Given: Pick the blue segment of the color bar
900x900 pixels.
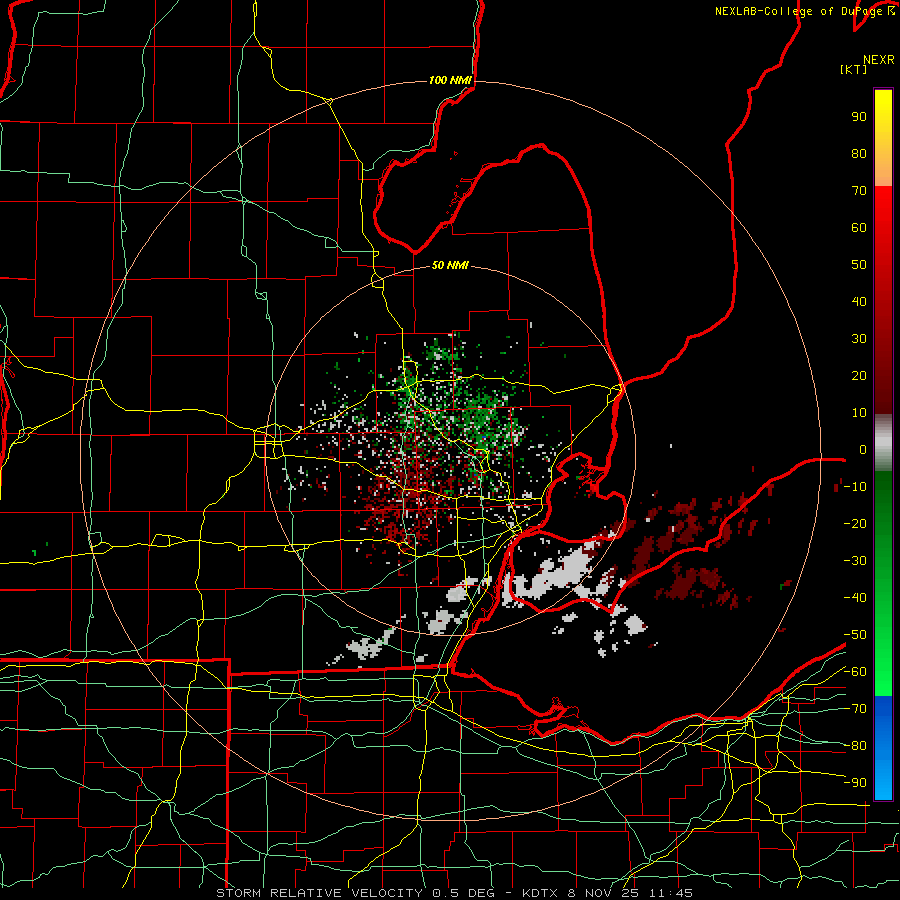Looking at the screenshot, I should click(x=883, y=748).
